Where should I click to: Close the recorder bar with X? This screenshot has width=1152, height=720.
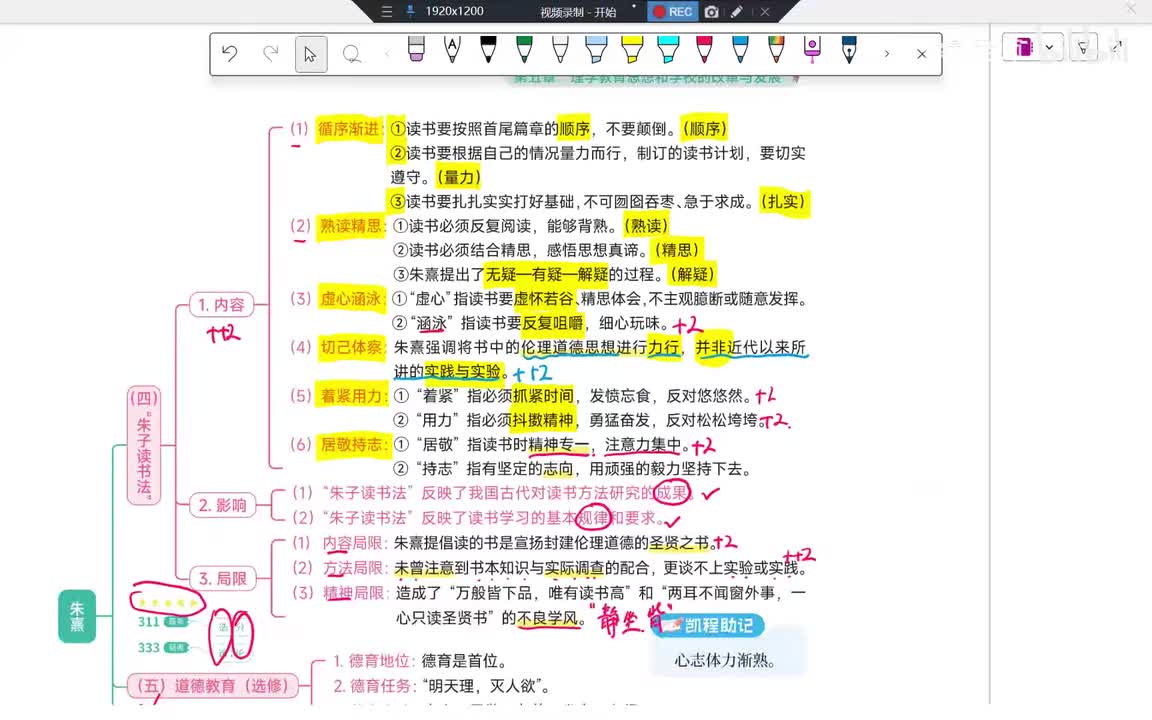(x=765, y=12)
